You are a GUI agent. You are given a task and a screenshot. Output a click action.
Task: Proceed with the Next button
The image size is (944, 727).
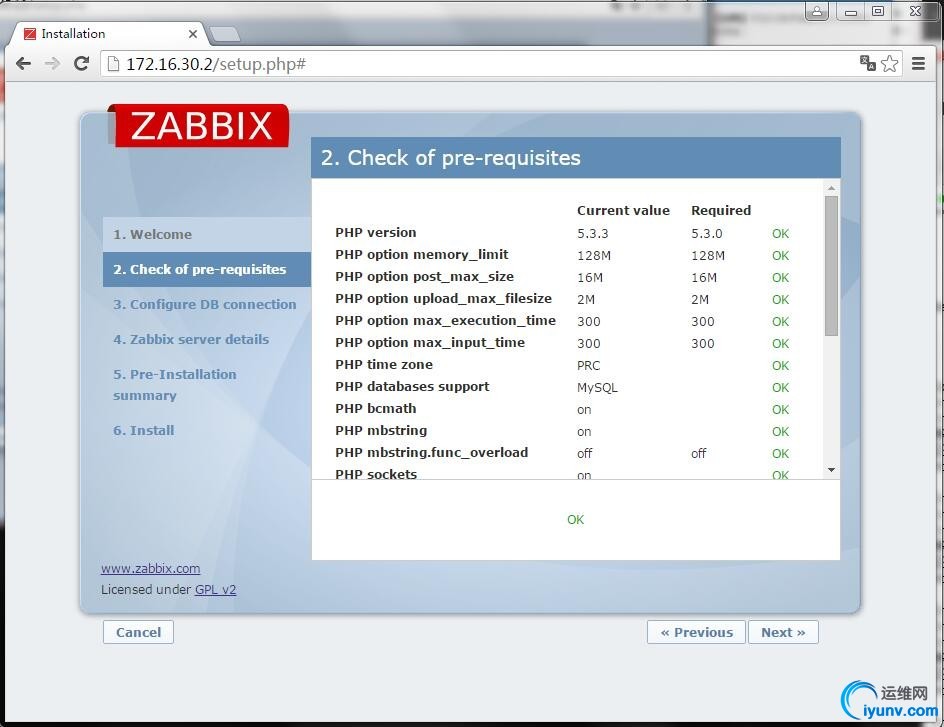(783, 632)
